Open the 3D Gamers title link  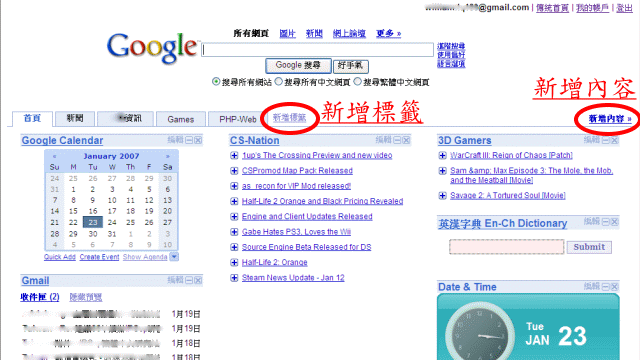pyautogui.click(x=464, y=140)
